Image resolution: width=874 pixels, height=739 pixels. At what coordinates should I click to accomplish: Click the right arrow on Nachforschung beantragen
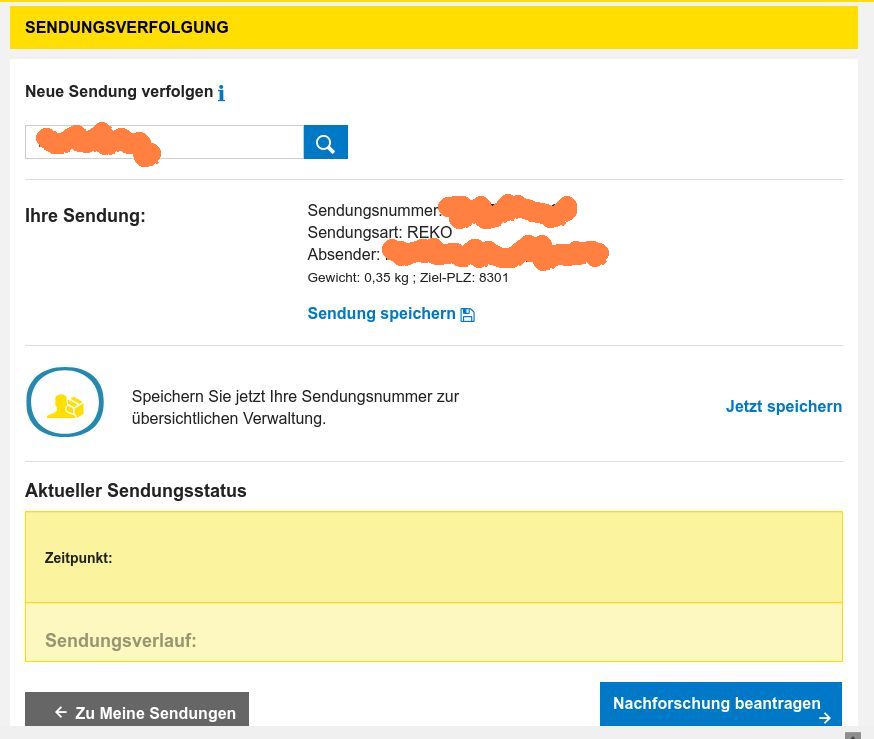tap(824, 717)
